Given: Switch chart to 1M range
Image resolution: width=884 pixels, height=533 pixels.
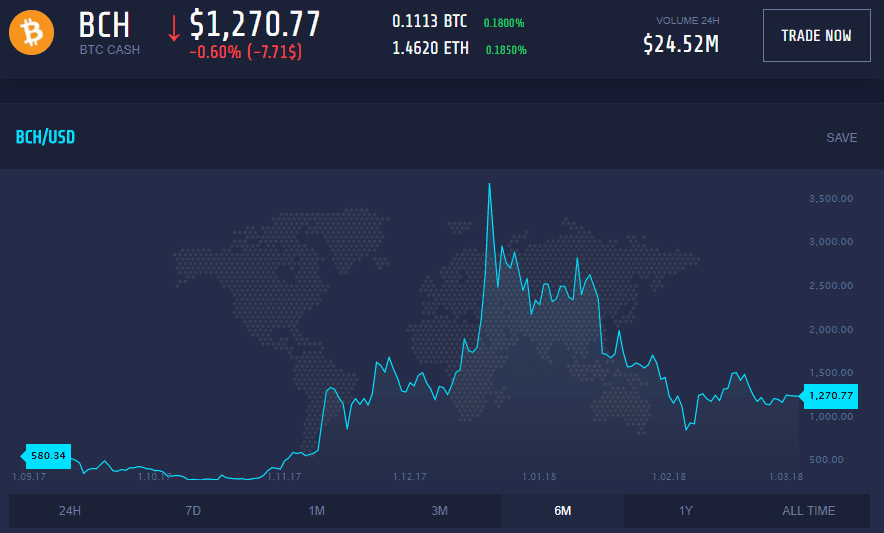Looking at the screenshot, I should (x=316, y=510).
